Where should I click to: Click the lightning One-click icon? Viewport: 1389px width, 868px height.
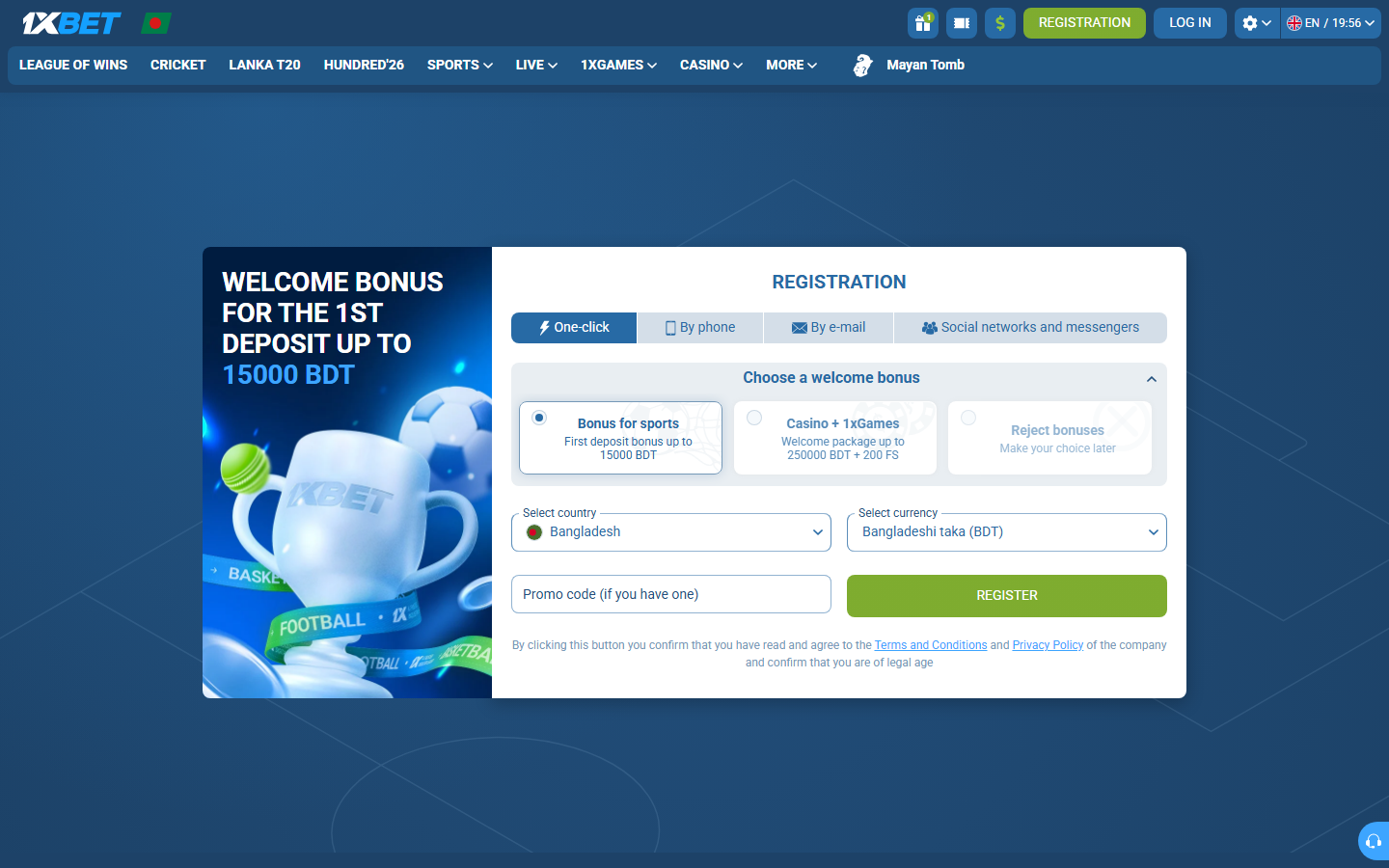[544, 328]
